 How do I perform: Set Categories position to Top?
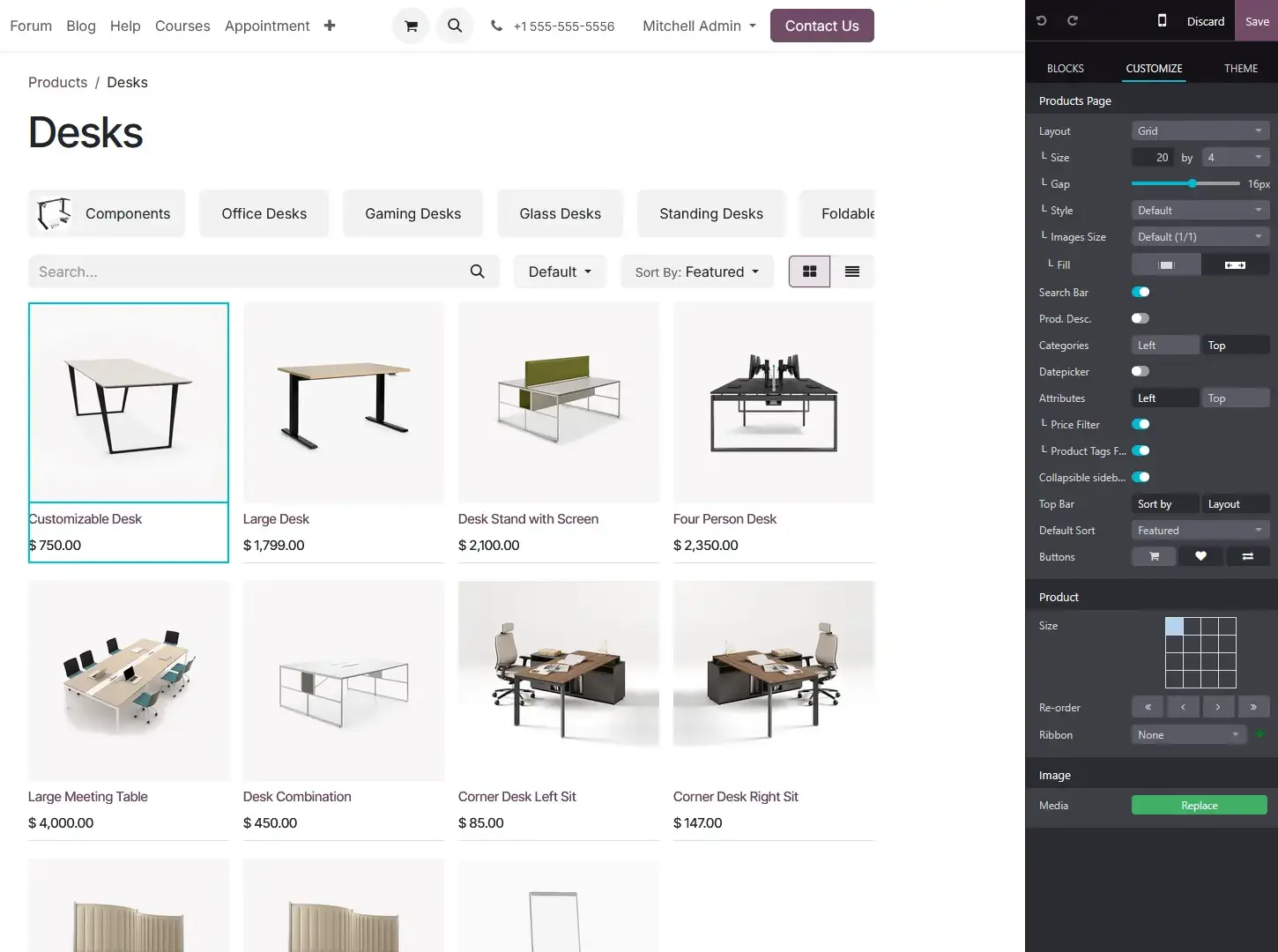[x=1235, y=345]
